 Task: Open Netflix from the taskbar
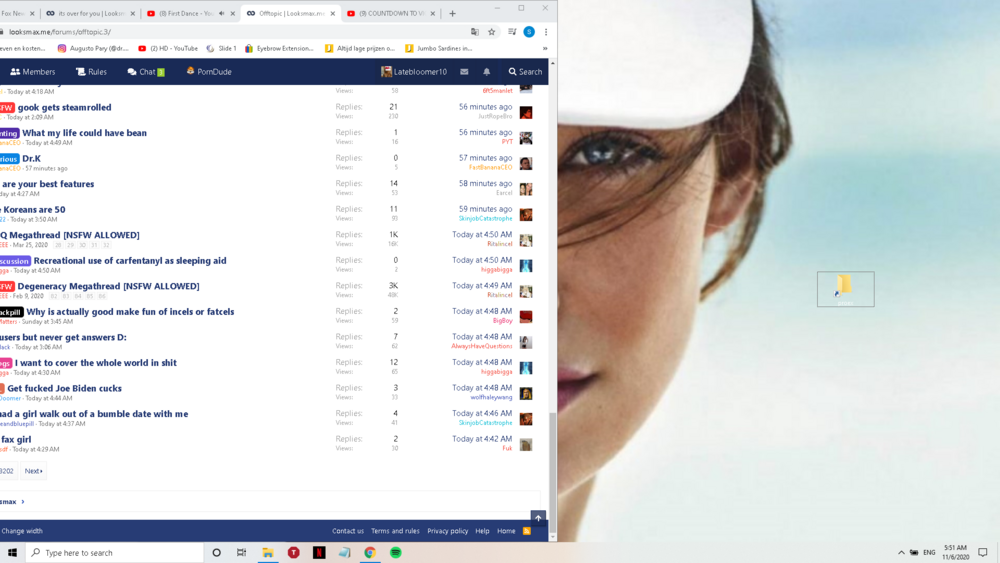click(x=319, y=553)
